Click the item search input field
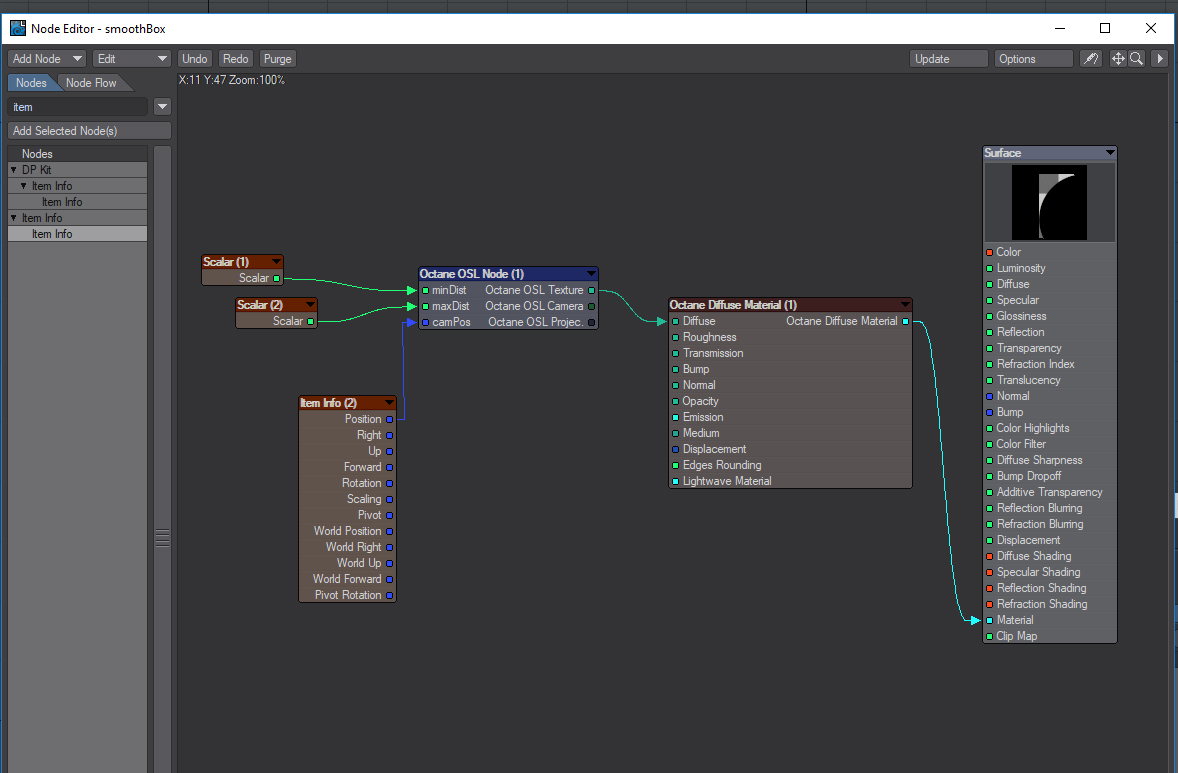The width and height of the screenshot is (1178, 773). (x=77, y=107)
